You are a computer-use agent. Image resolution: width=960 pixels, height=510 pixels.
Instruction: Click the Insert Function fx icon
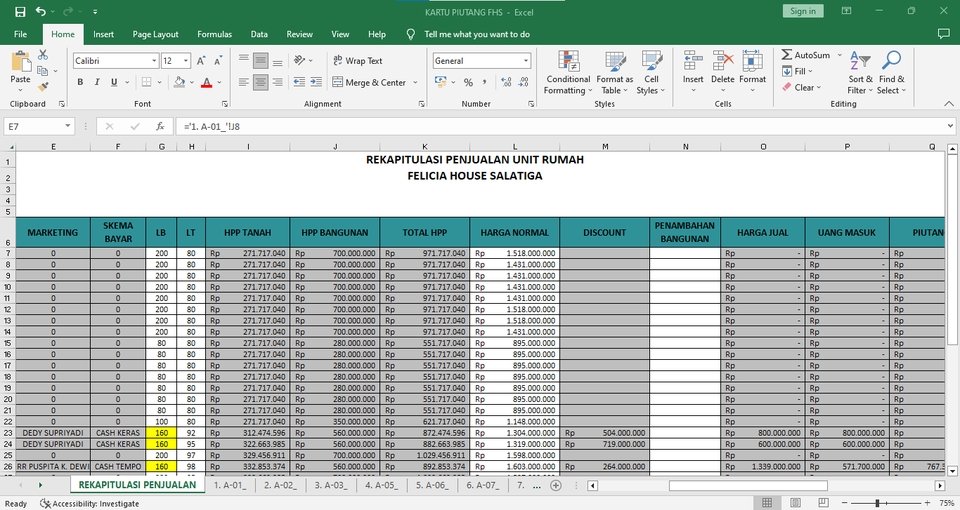tap(160, 127)
